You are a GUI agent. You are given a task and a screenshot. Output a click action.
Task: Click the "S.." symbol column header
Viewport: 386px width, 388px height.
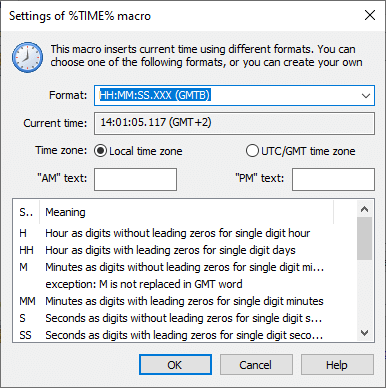pyautogui.click(x=26, y=212)
